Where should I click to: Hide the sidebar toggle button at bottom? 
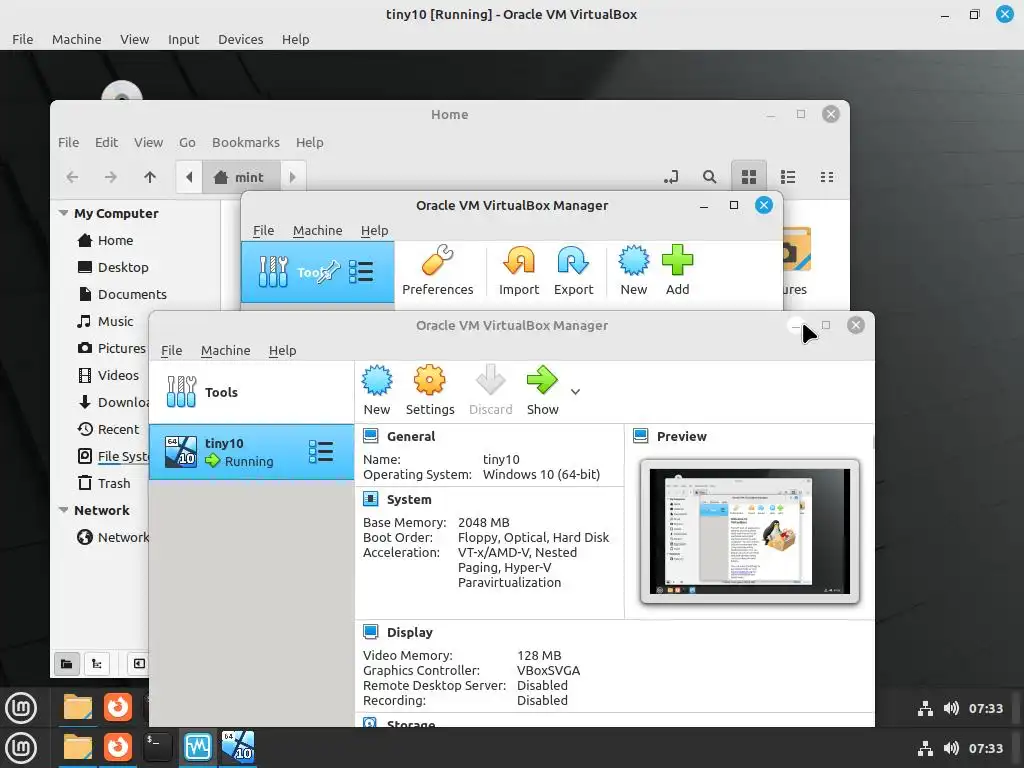coord(139,664)
